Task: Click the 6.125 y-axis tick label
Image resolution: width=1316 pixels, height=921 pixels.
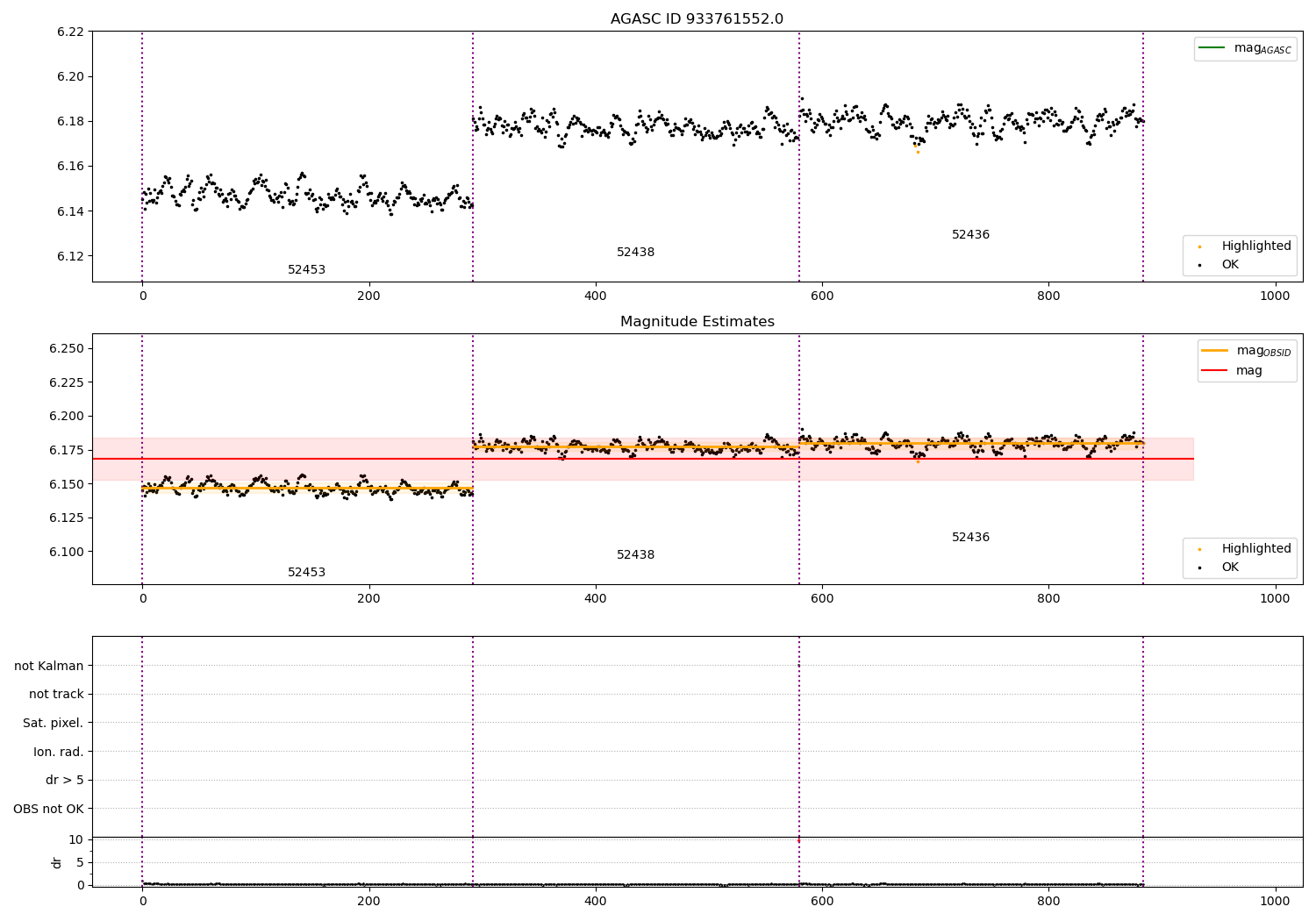Action: (x=67, y=518)
